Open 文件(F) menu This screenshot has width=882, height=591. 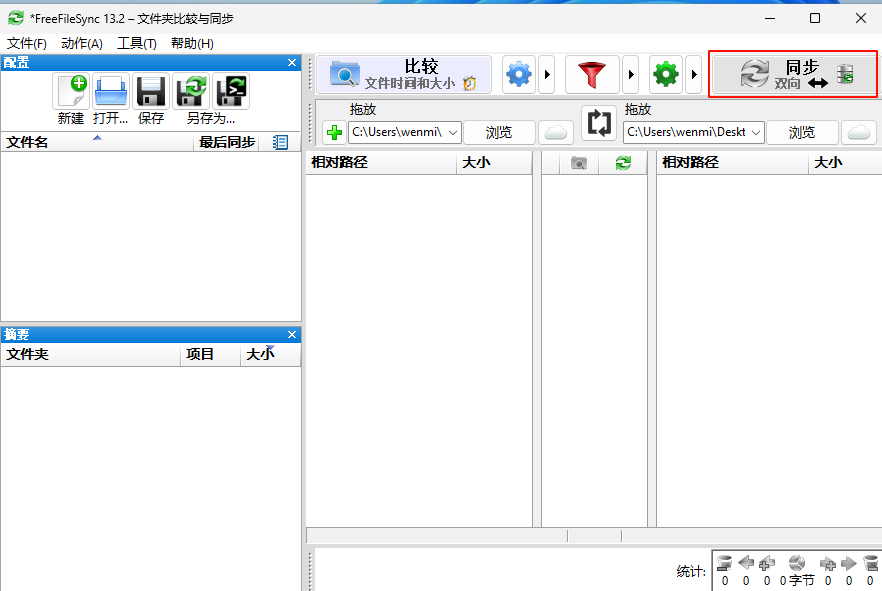[26, 43]
